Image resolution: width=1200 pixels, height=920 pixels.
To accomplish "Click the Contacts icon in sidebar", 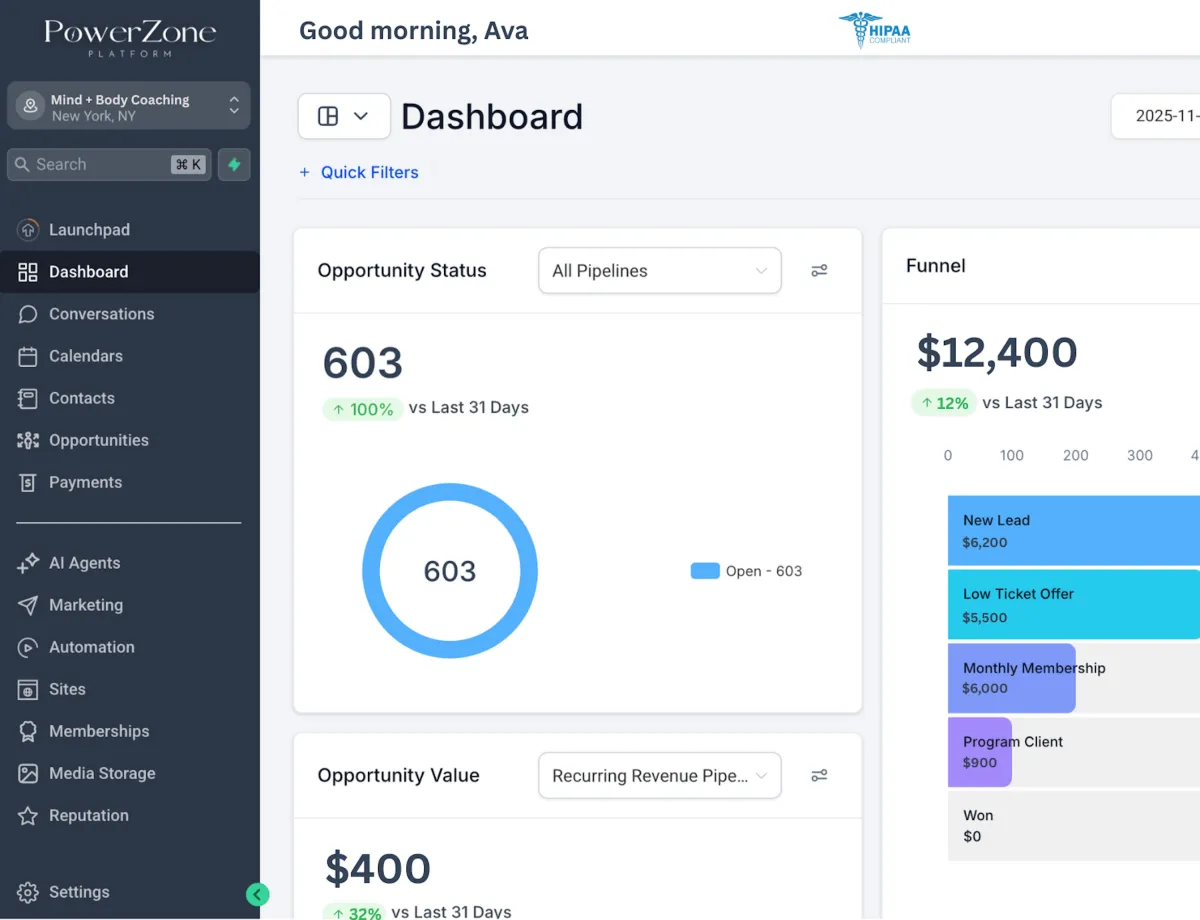I will coord(28,398).
